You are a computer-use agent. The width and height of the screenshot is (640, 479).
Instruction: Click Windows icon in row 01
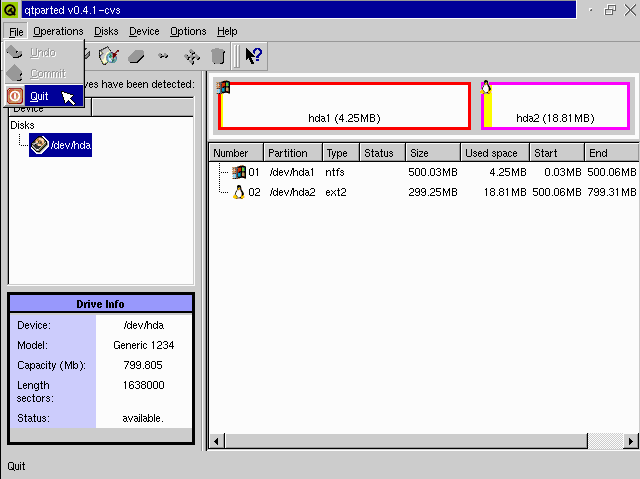pos(239,172)
